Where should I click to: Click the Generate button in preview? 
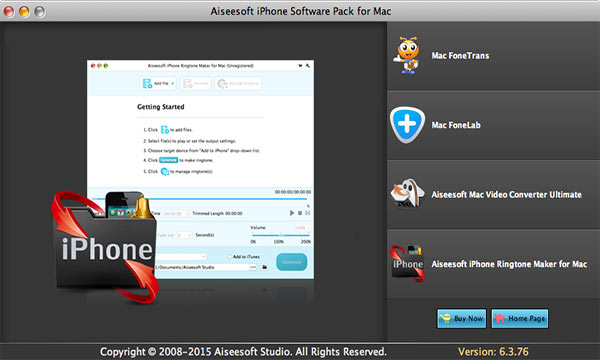[292, 262]
